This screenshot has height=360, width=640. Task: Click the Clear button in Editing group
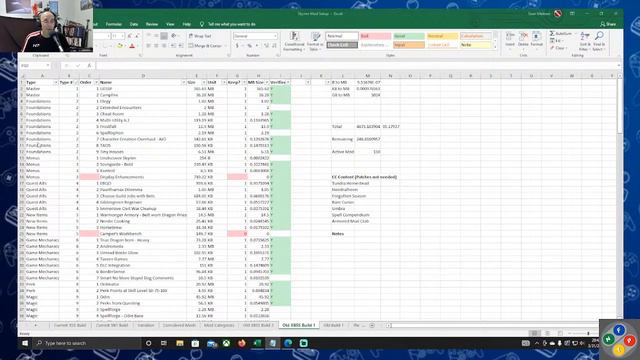point(558,48)
